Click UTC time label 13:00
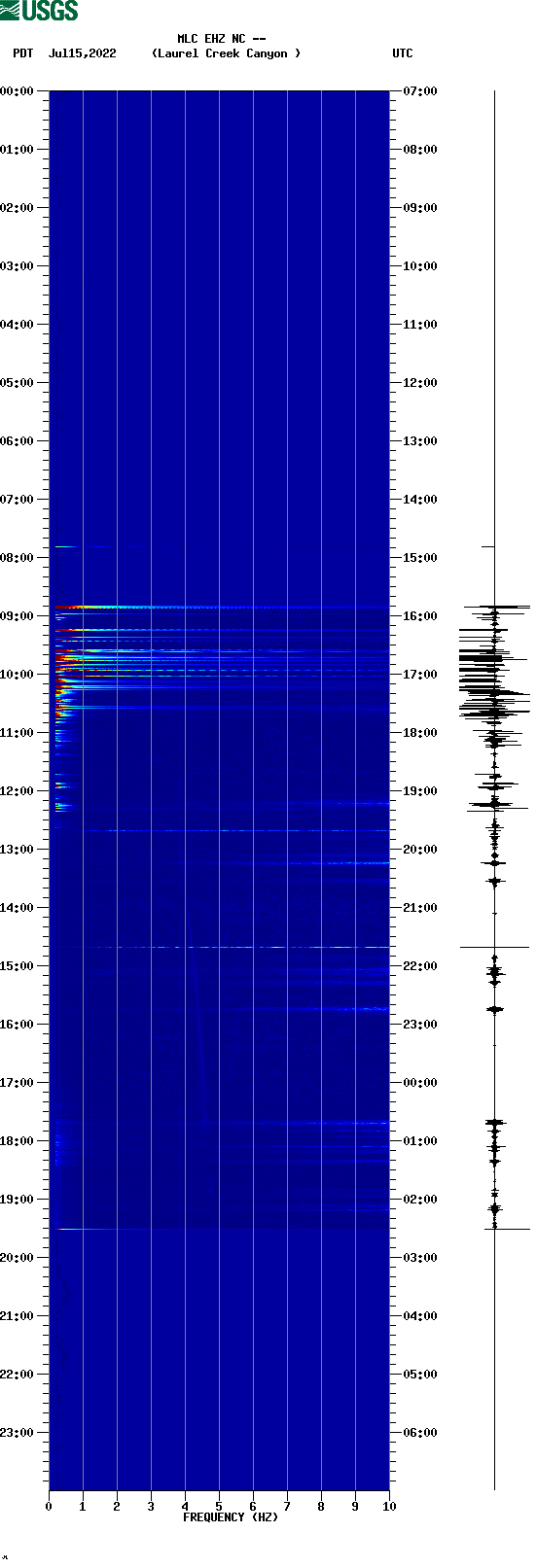Image resolution: width=537 pixels, height=1568 pixels. coord(420,441)
